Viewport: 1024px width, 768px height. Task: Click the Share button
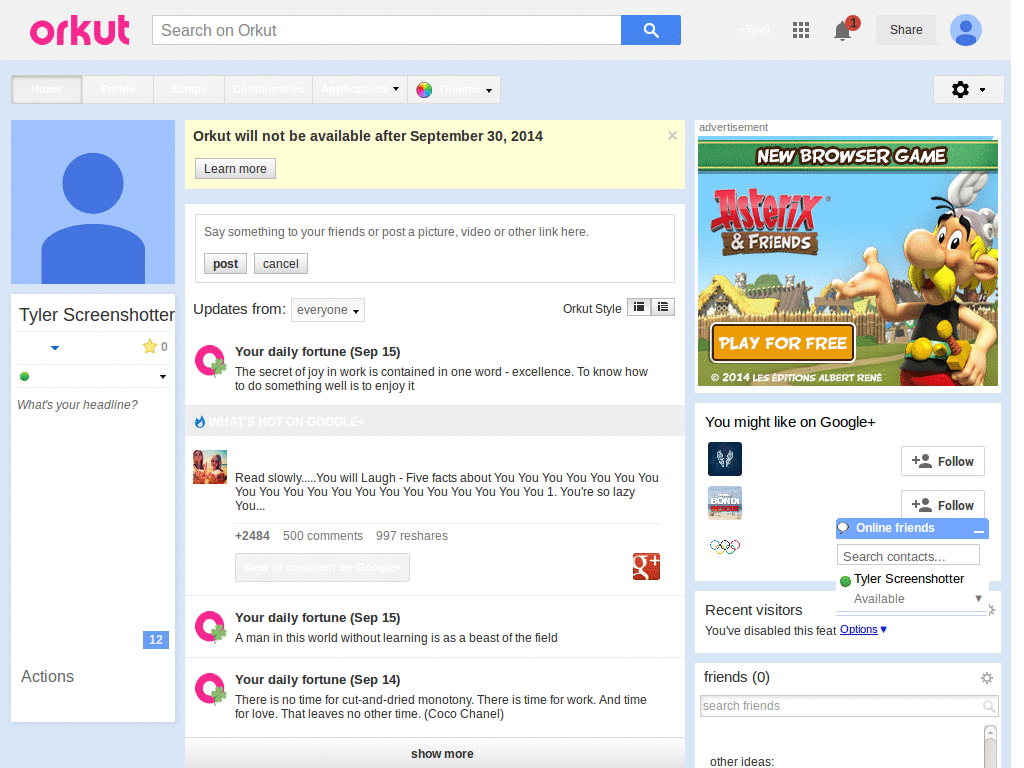click(x=906, y=30)
